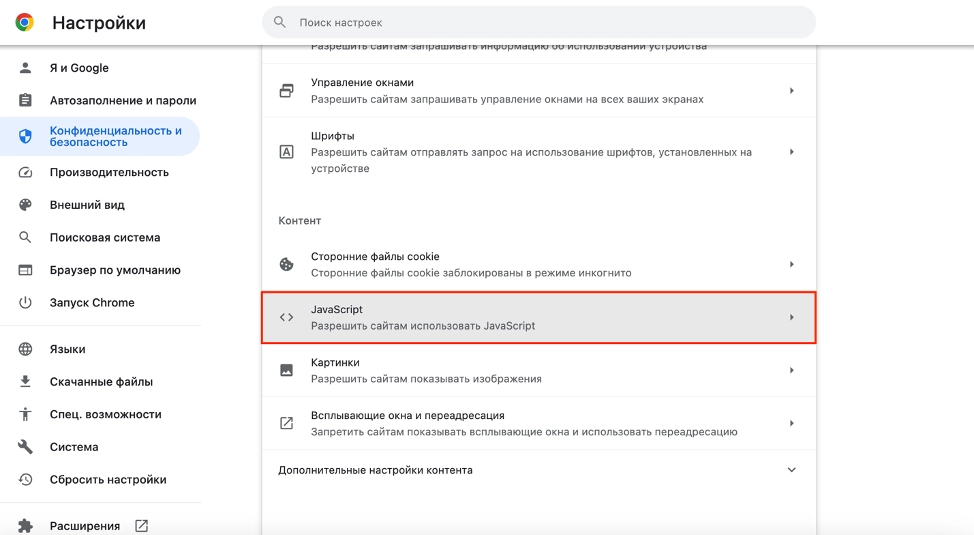Click the JavaScript code brackets icon
The height and width of the screenshot is (535, 974).
click(287, 317)
